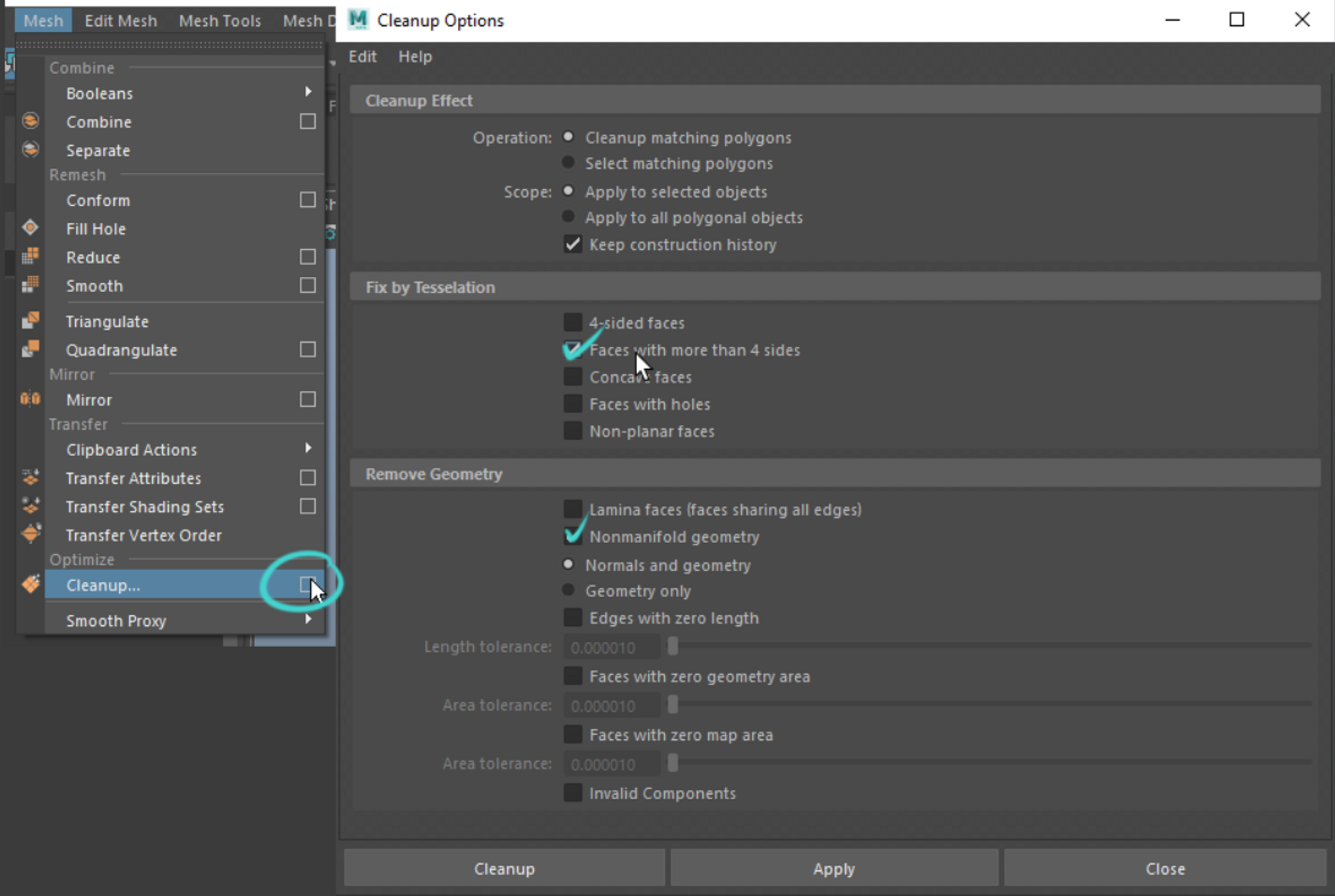Adjust map Area tolerance slider
The image size is (1335, 896).
673,763
